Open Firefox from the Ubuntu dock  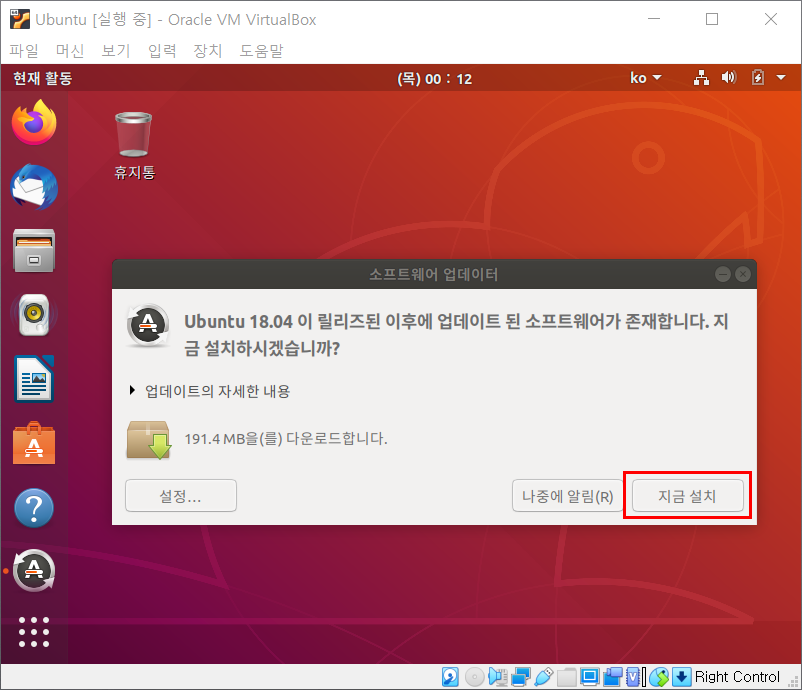coord(34,123)
